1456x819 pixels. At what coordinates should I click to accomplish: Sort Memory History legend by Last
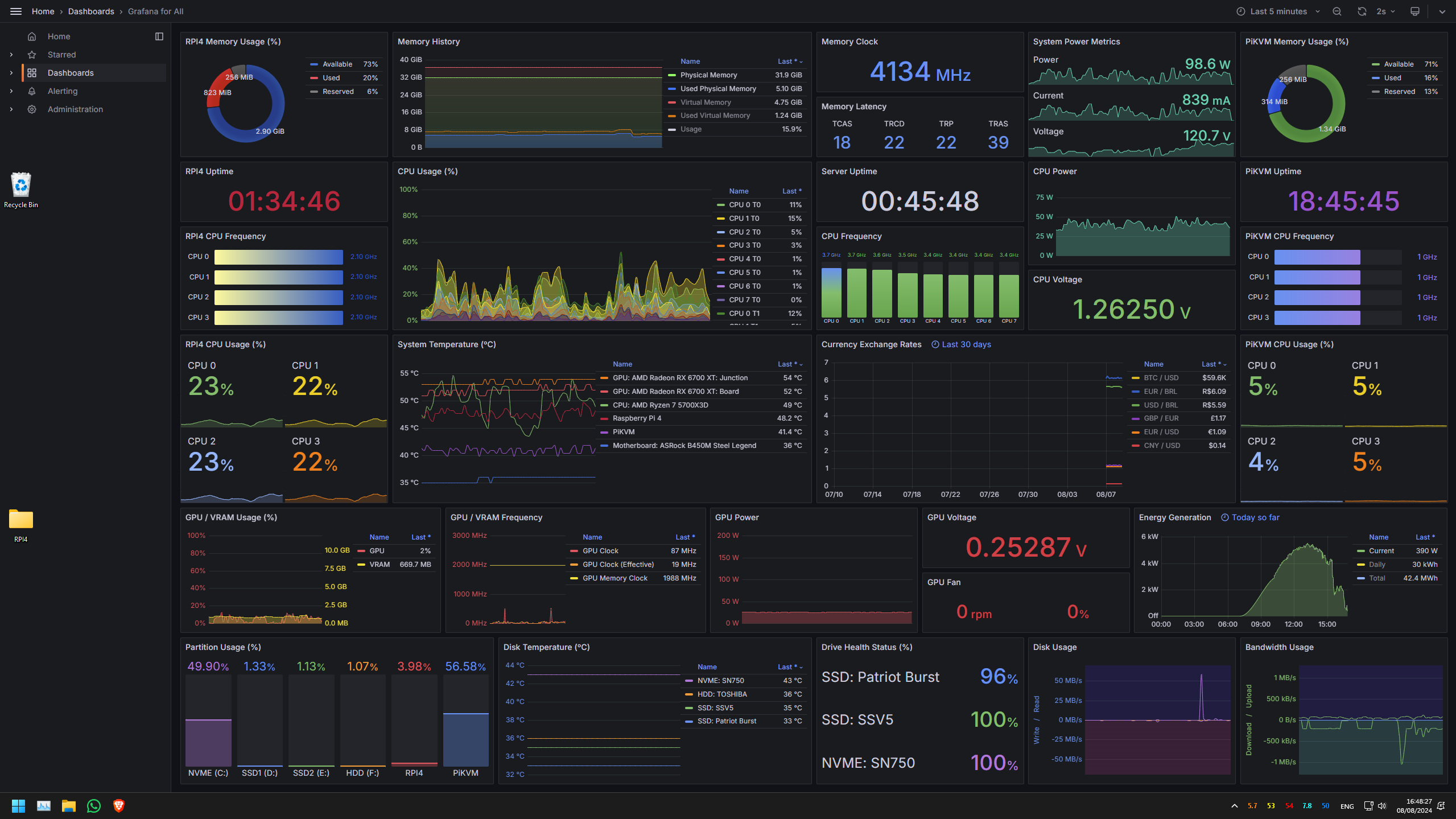[790, 61]
